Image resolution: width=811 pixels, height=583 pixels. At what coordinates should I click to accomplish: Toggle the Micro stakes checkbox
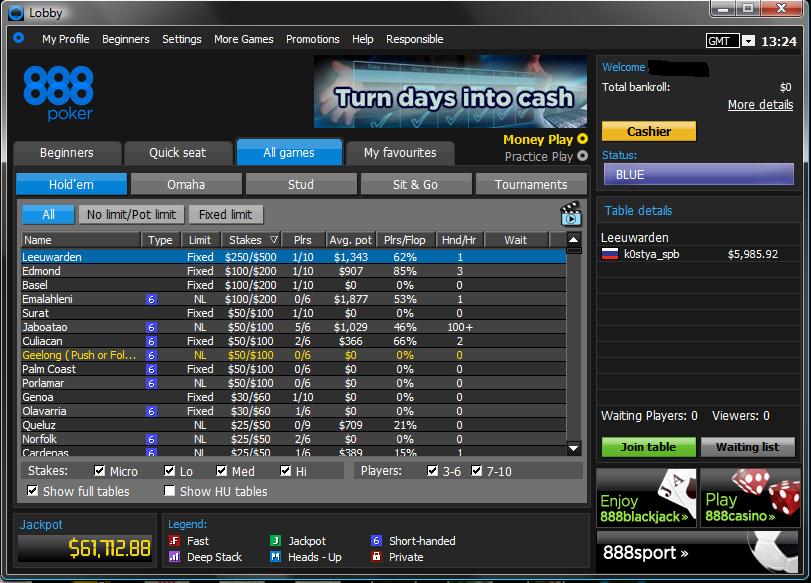pos(100,470)
